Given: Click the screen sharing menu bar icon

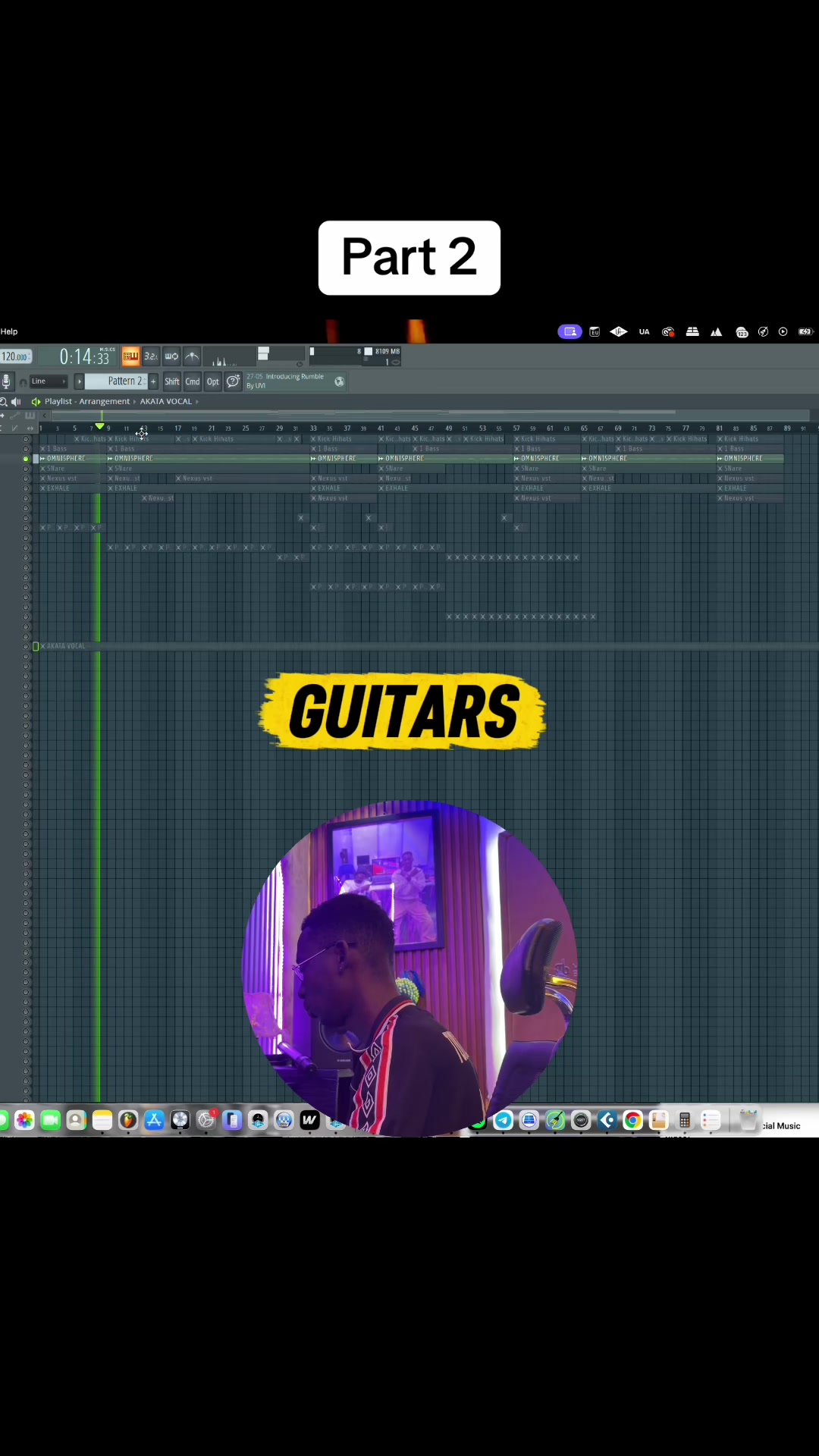Looking at the screenshot, I should click(570, 331).
